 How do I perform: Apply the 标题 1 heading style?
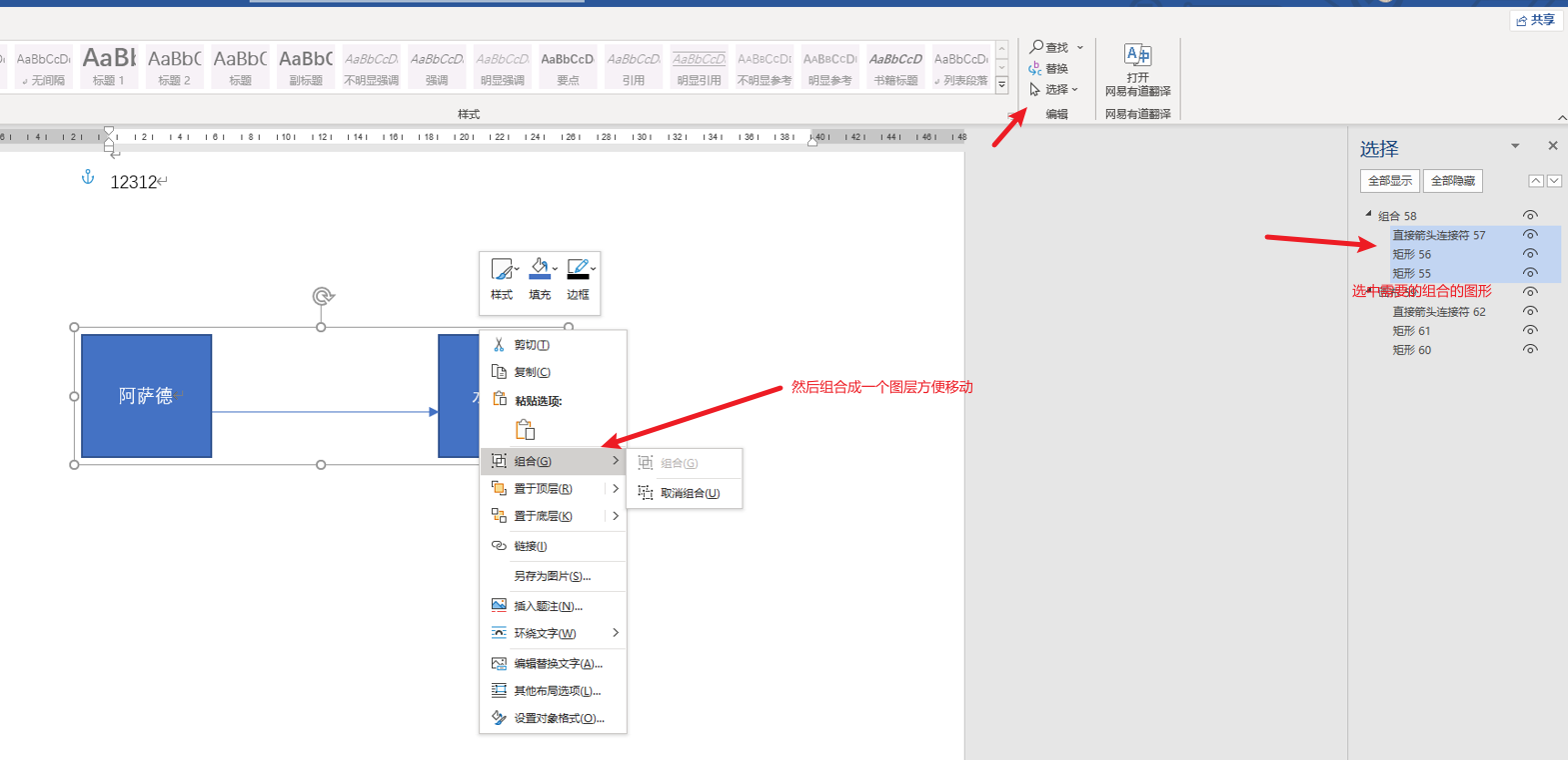click(108, 66)
